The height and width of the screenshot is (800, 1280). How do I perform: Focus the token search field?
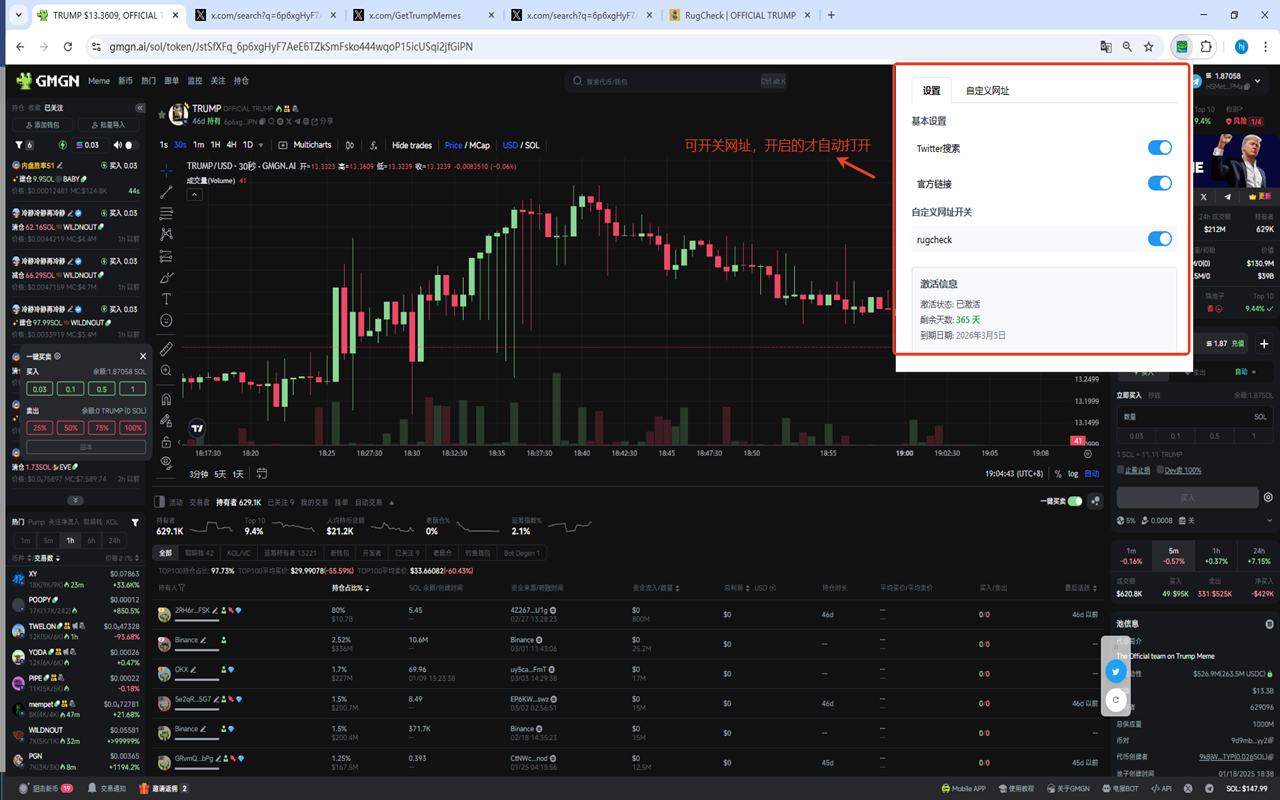click(x=677, y=81)
